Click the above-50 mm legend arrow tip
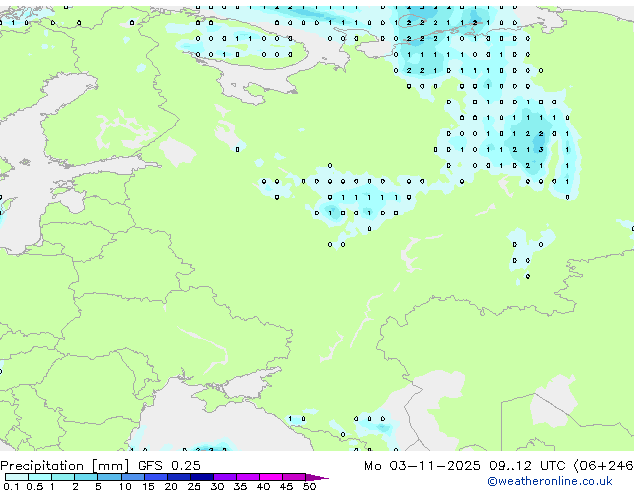634x490 pixels. pos(317,477)
